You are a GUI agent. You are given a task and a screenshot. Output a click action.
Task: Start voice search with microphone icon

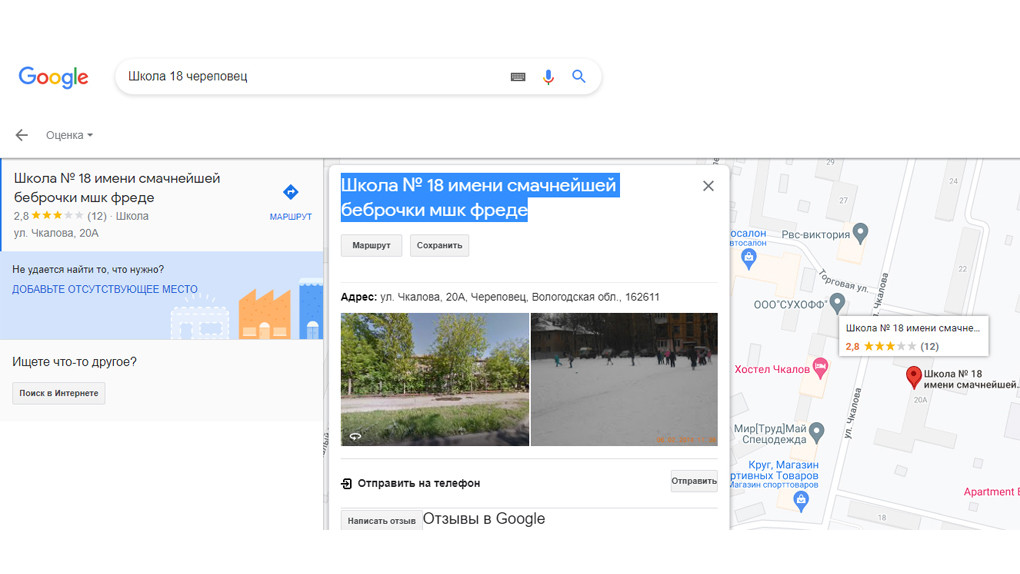(x=548, y=77)
